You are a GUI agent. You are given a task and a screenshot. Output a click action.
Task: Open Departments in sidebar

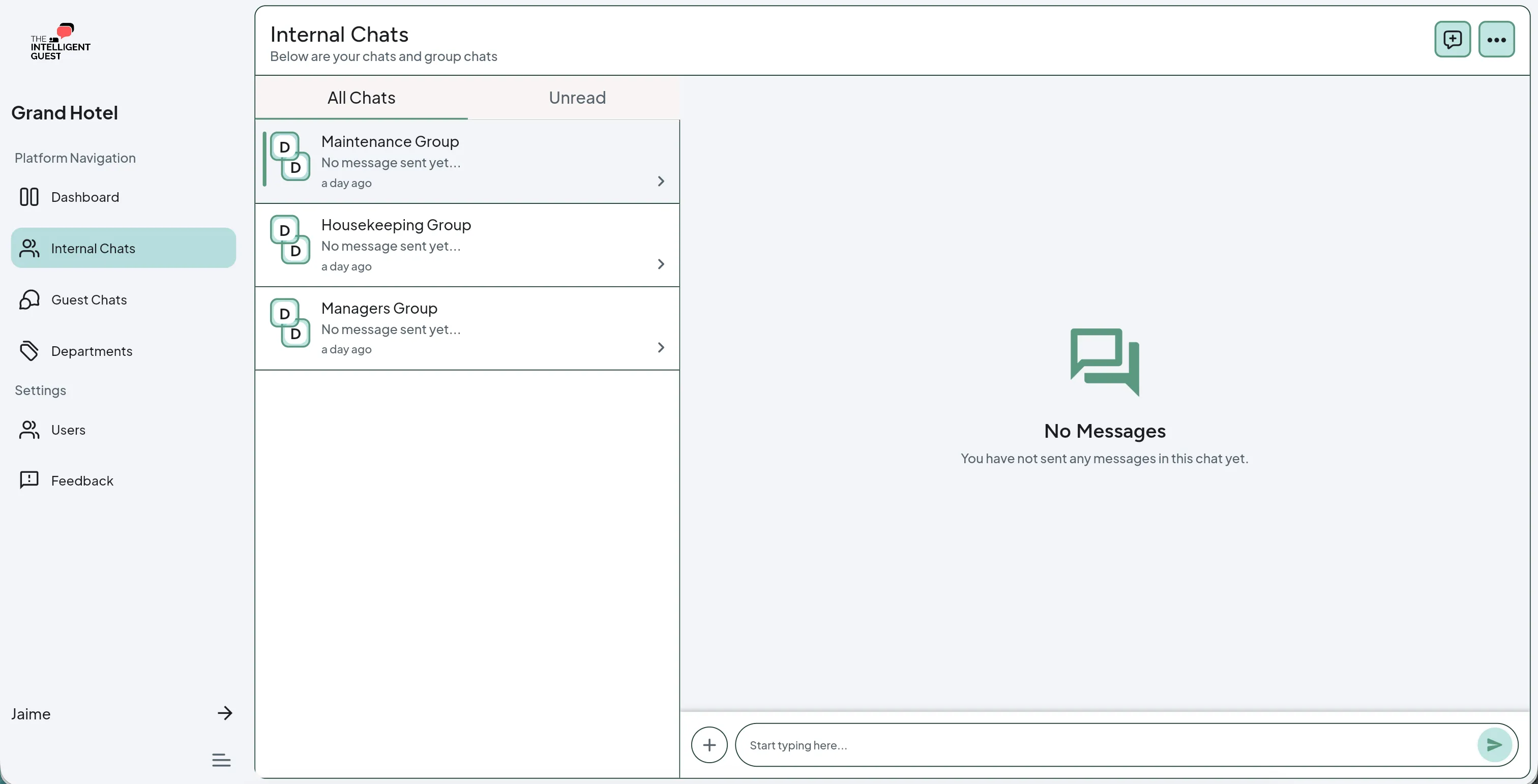click(123, 351)
